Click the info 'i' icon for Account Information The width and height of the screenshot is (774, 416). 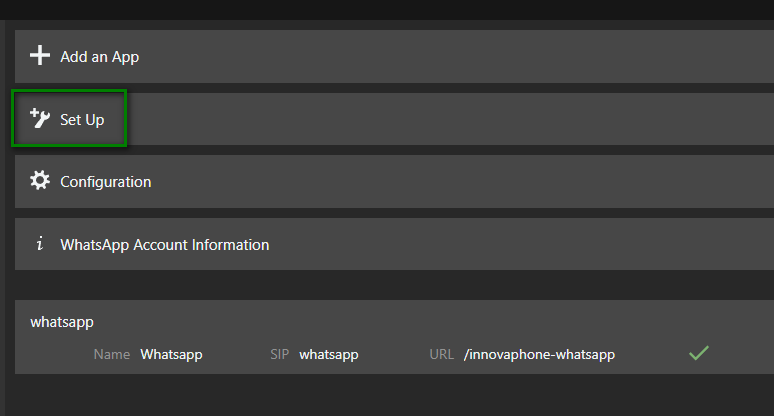(39, 244)
